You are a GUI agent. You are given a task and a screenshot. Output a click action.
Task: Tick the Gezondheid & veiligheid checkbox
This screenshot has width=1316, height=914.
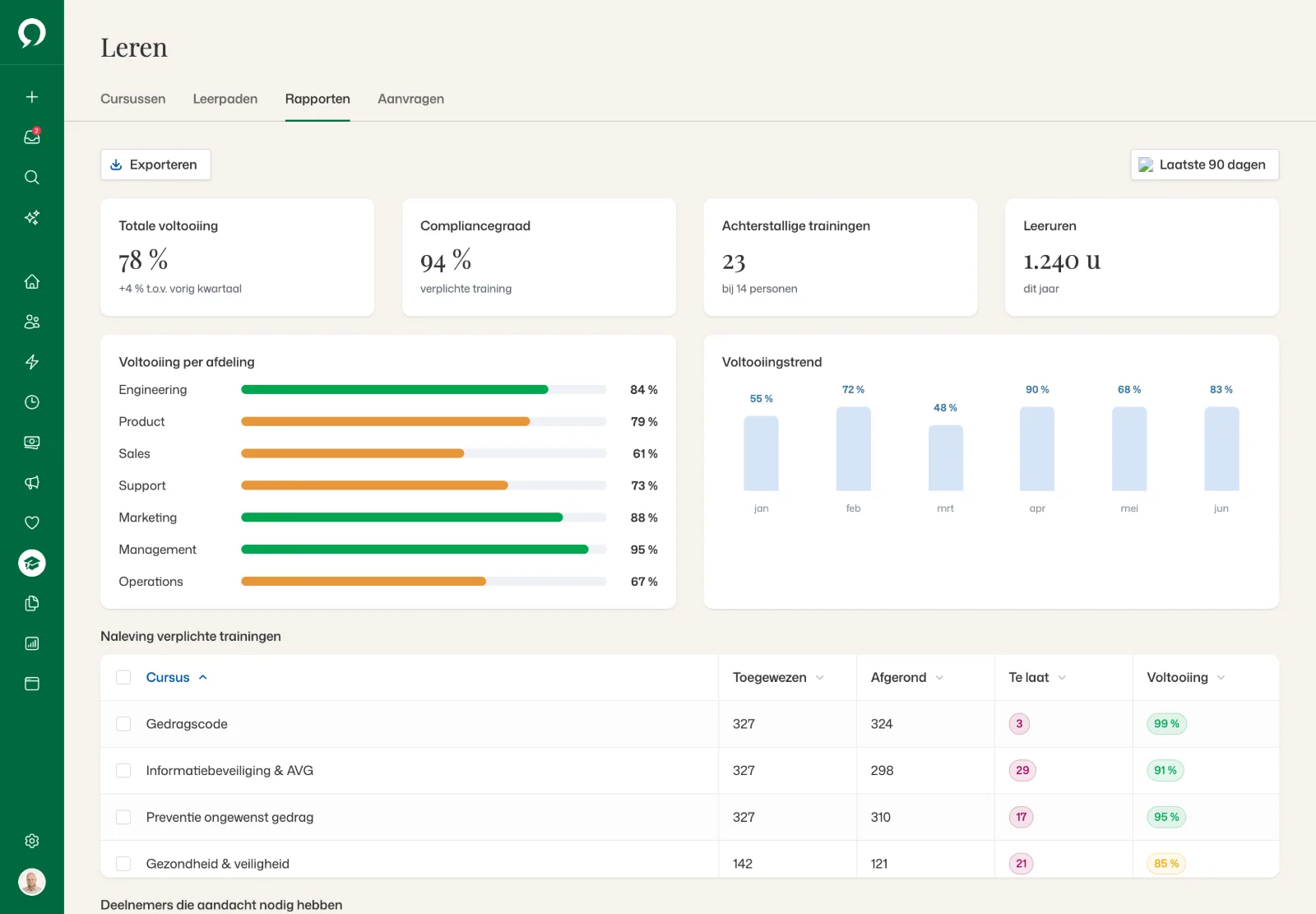point(123,864)
